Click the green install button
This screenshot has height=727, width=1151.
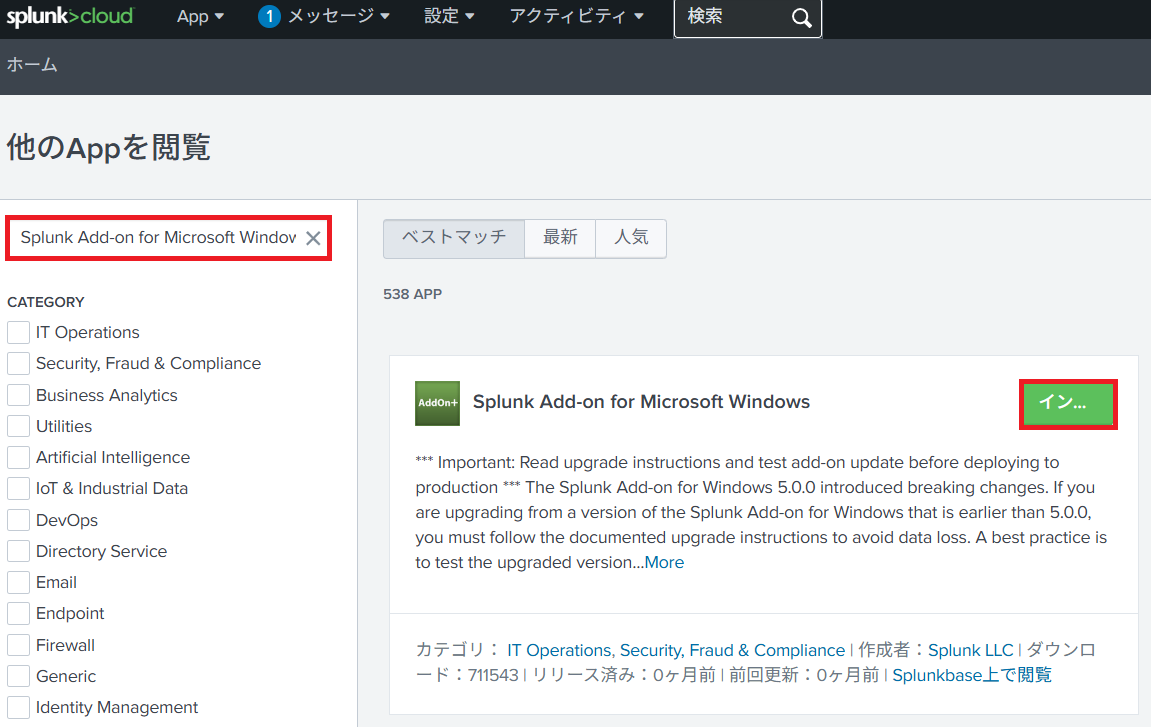[x=1067, y=404]
